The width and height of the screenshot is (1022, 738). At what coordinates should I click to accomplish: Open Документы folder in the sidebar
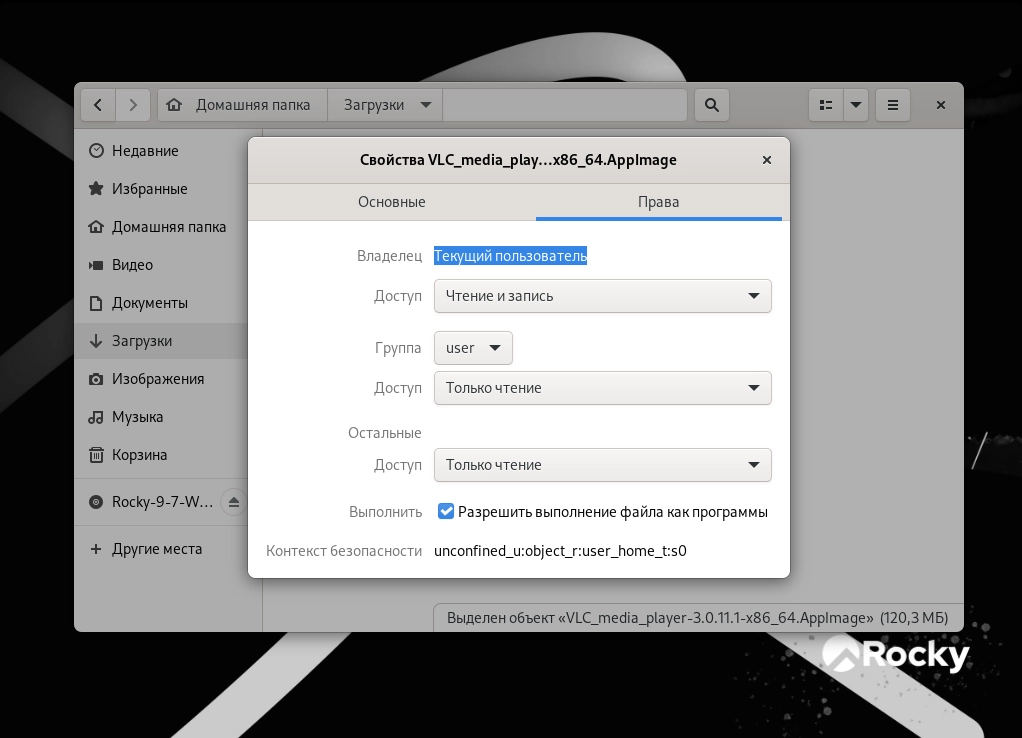click(161, 303)
